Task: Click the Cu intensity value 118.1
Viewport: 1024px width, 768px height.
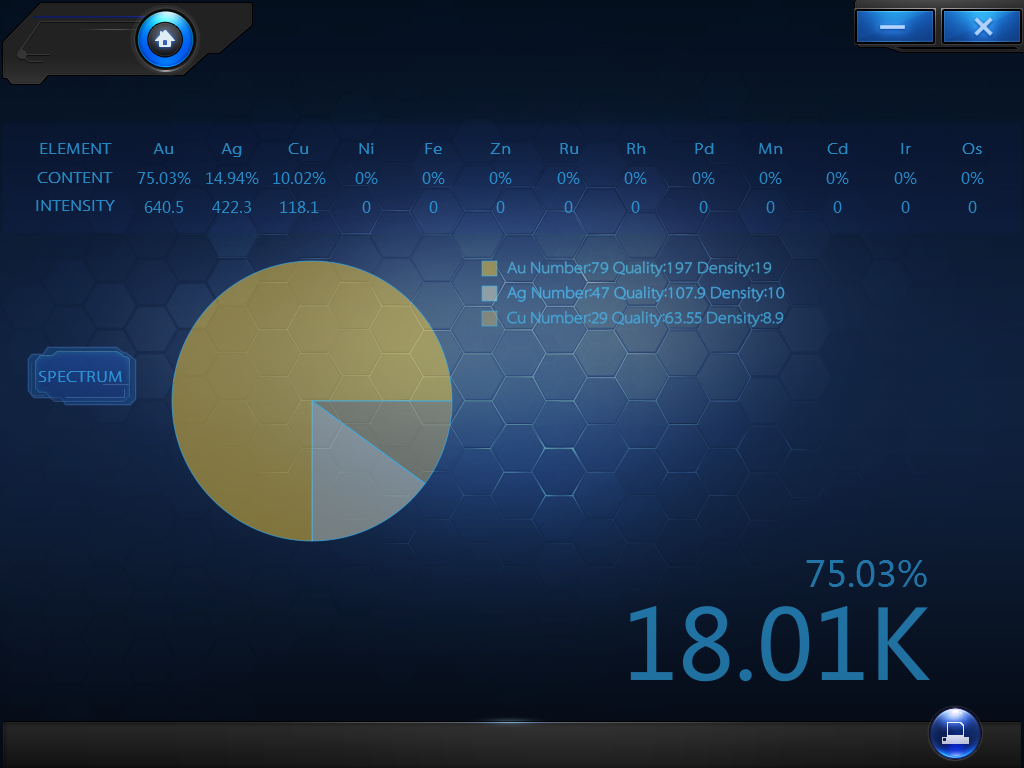Action: (298, 207)
